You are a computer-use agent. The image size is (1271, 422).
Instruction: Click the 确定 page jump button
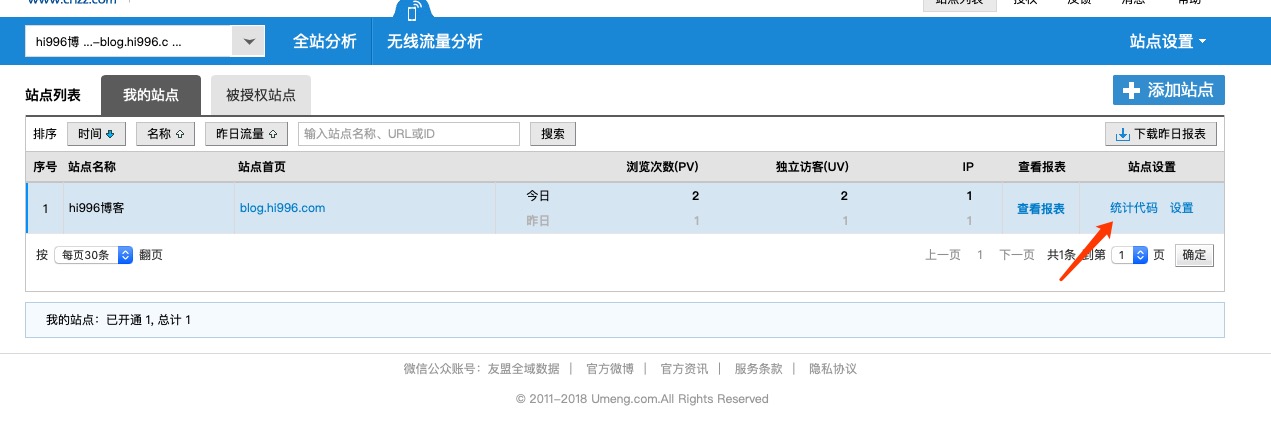click(x=1194, y=255)
